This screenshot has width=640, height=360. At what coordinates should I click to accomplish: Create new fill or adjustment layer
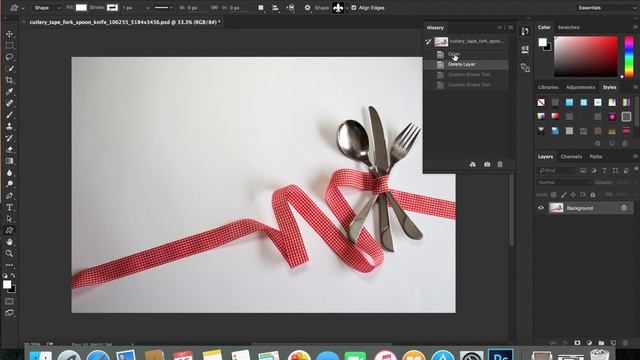pyautogui.click(x=589, y=343)
